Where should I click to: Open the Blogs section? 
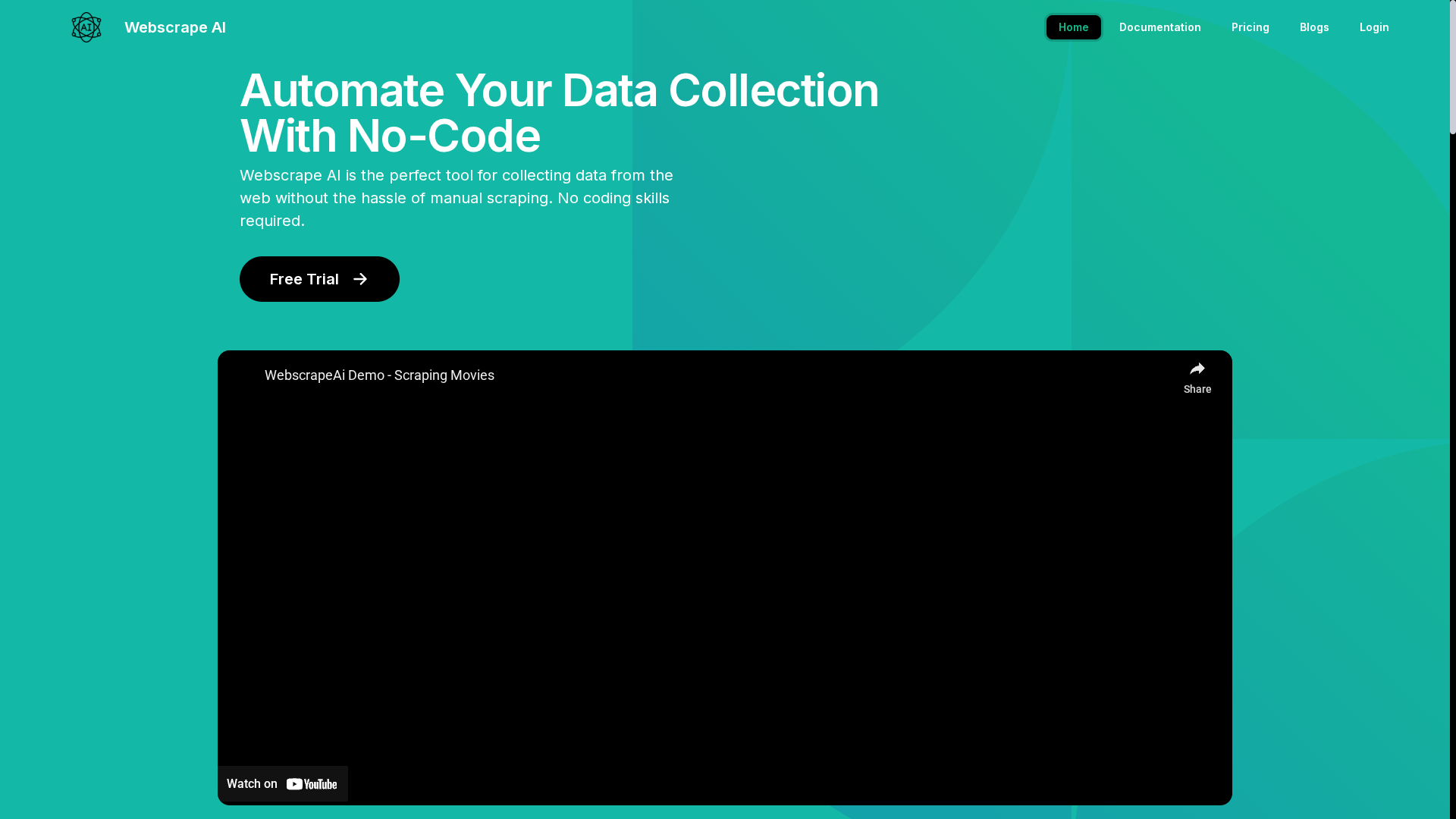pos(1314,27)
